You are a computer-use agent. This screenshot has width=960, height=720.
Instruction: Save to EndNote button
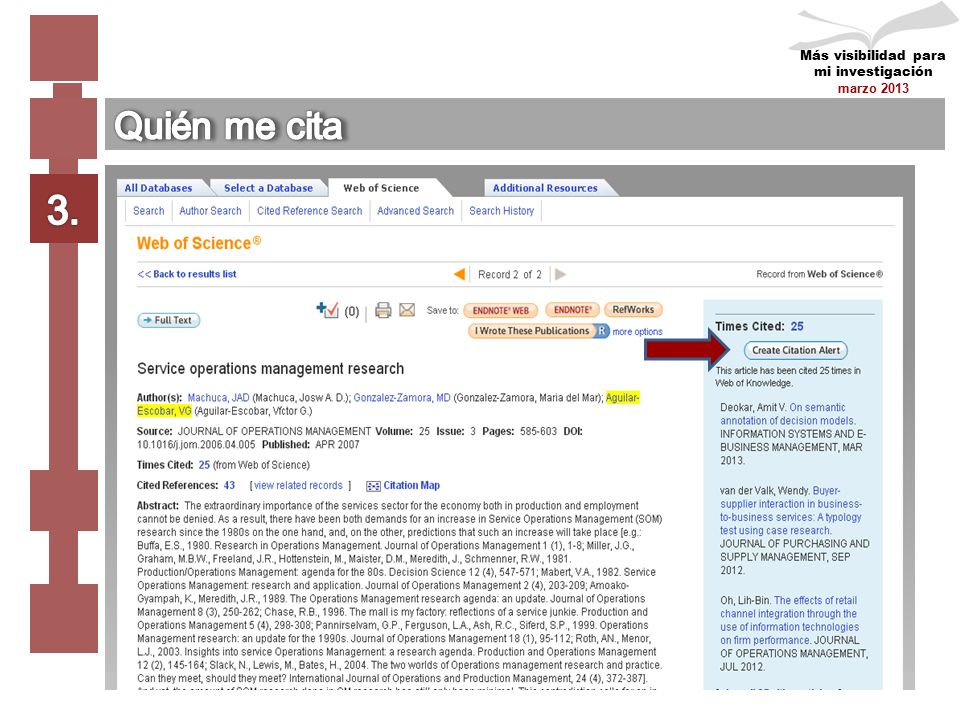coord(572,310)
